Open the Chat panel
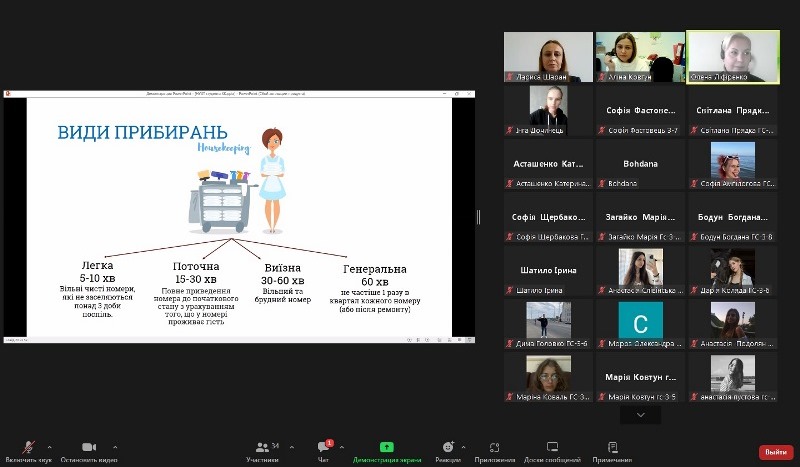The height and width of the screenshot is (467, 800). pos(323,448)
